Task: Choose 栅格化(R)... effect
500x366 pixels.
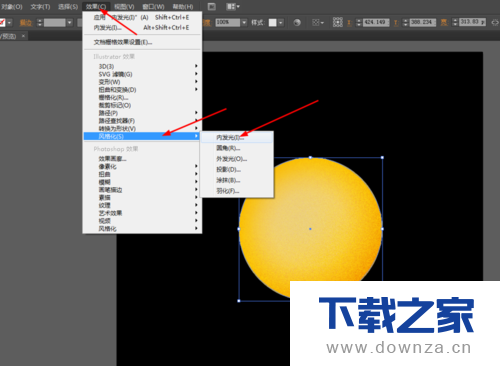Action: tap(142, 97)
